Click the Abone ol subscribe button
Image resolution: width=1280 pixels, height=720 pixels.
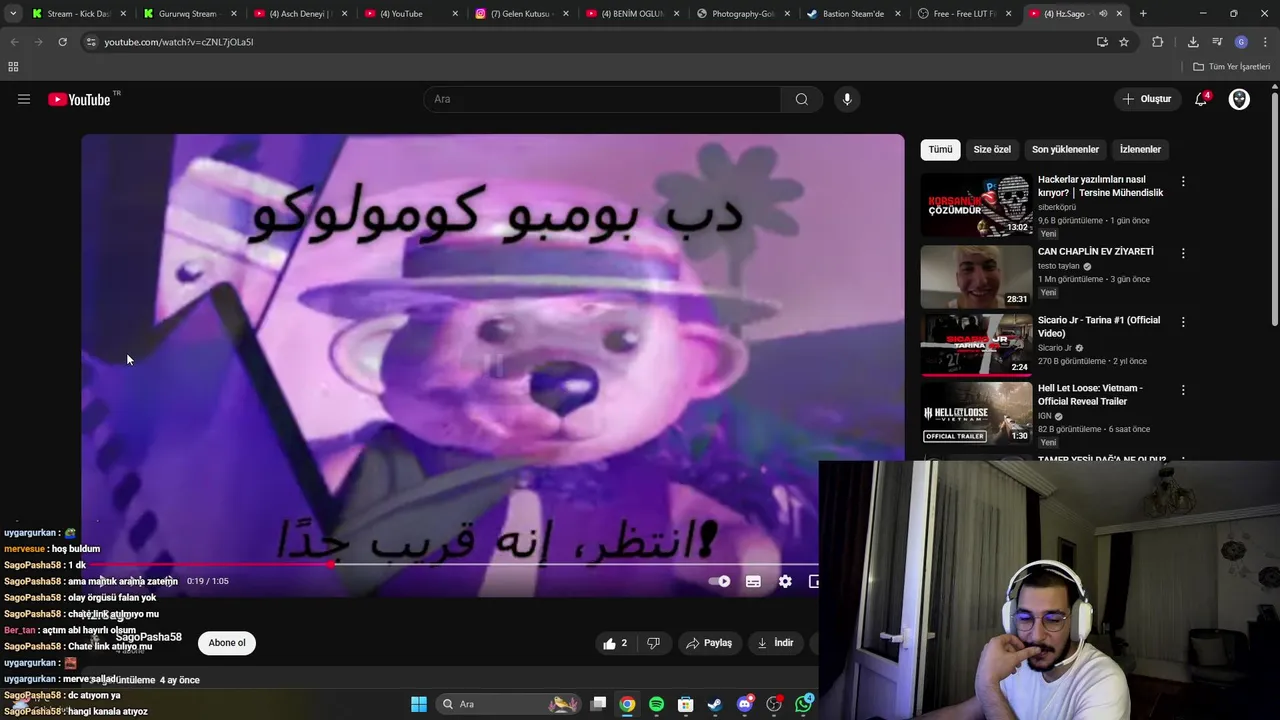(227, 643)
